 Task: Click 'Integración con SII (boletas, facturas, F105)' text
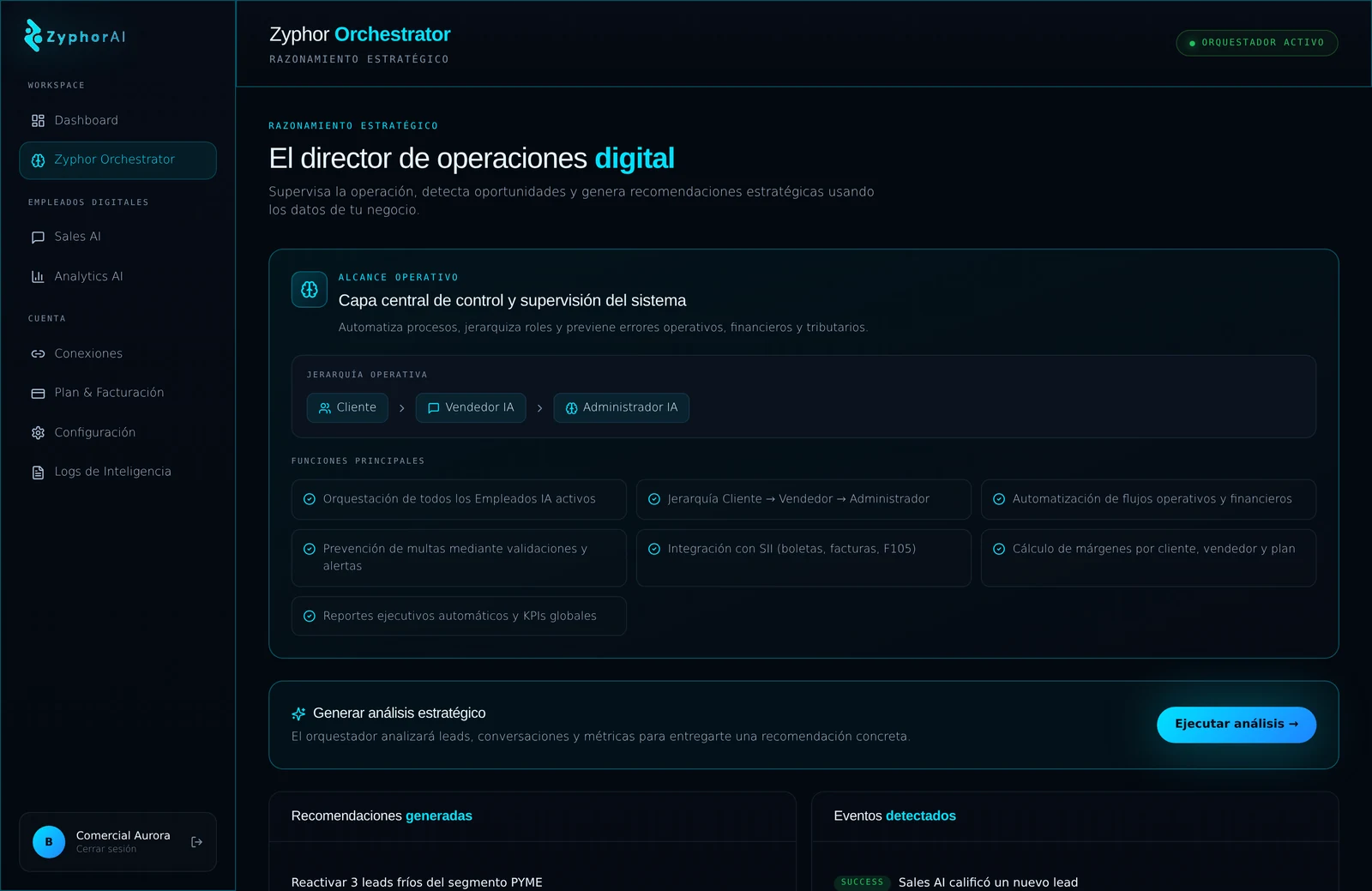[x=791, y=549]
